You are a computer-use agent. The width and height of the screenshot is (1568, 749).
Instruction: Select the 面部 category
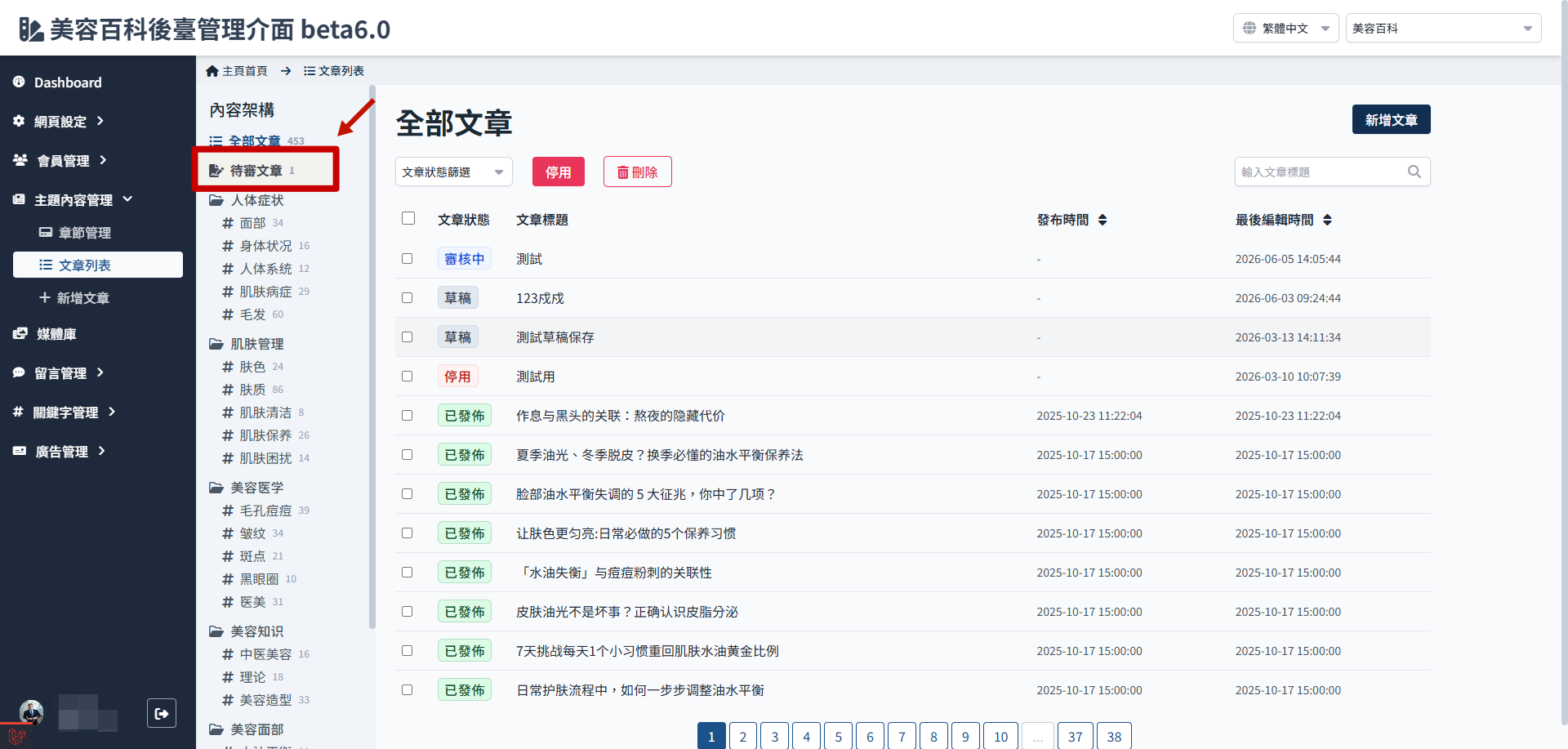coord(253,223)
